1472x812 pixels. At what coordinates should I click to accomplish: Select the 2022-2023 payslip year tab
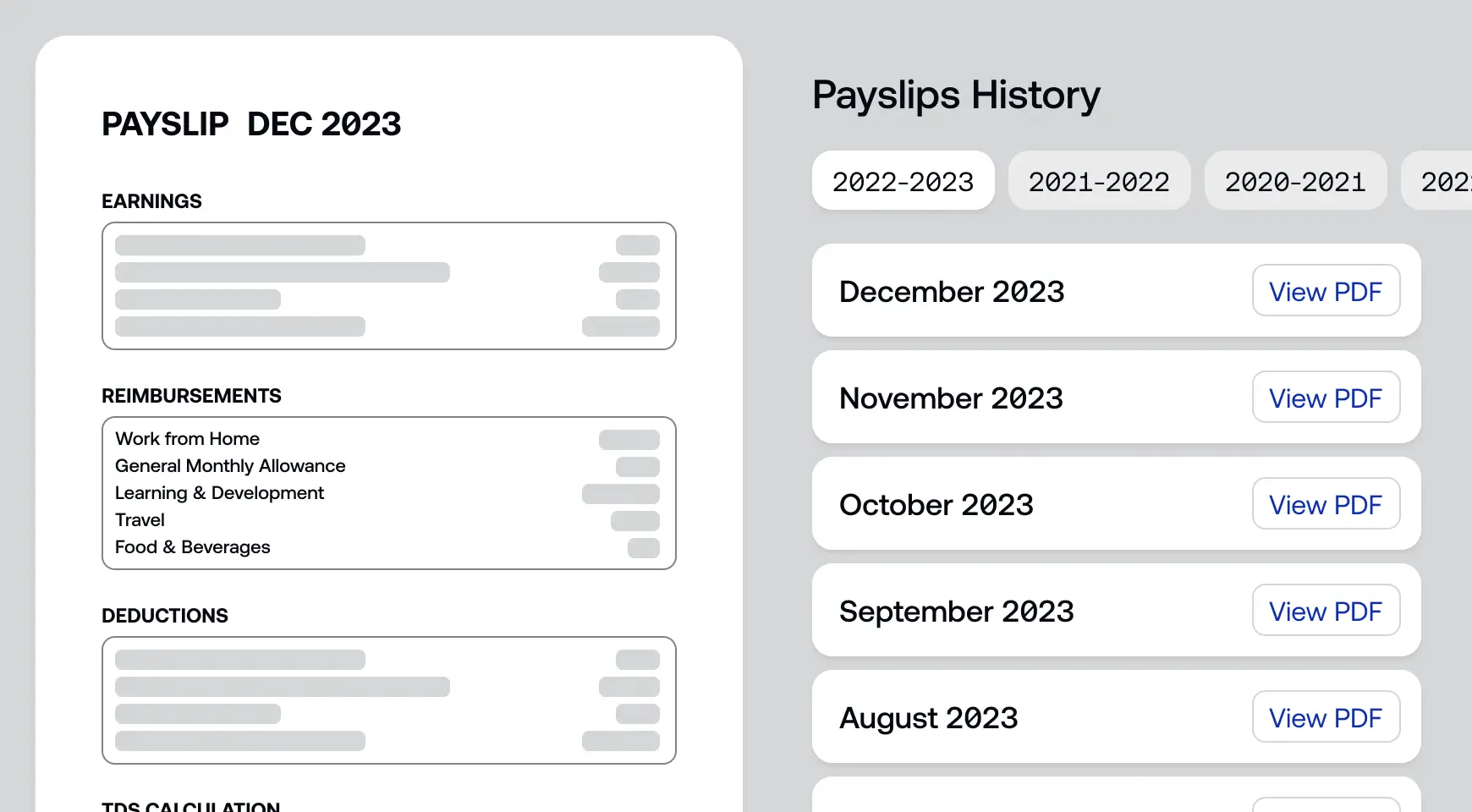point(903,180)
